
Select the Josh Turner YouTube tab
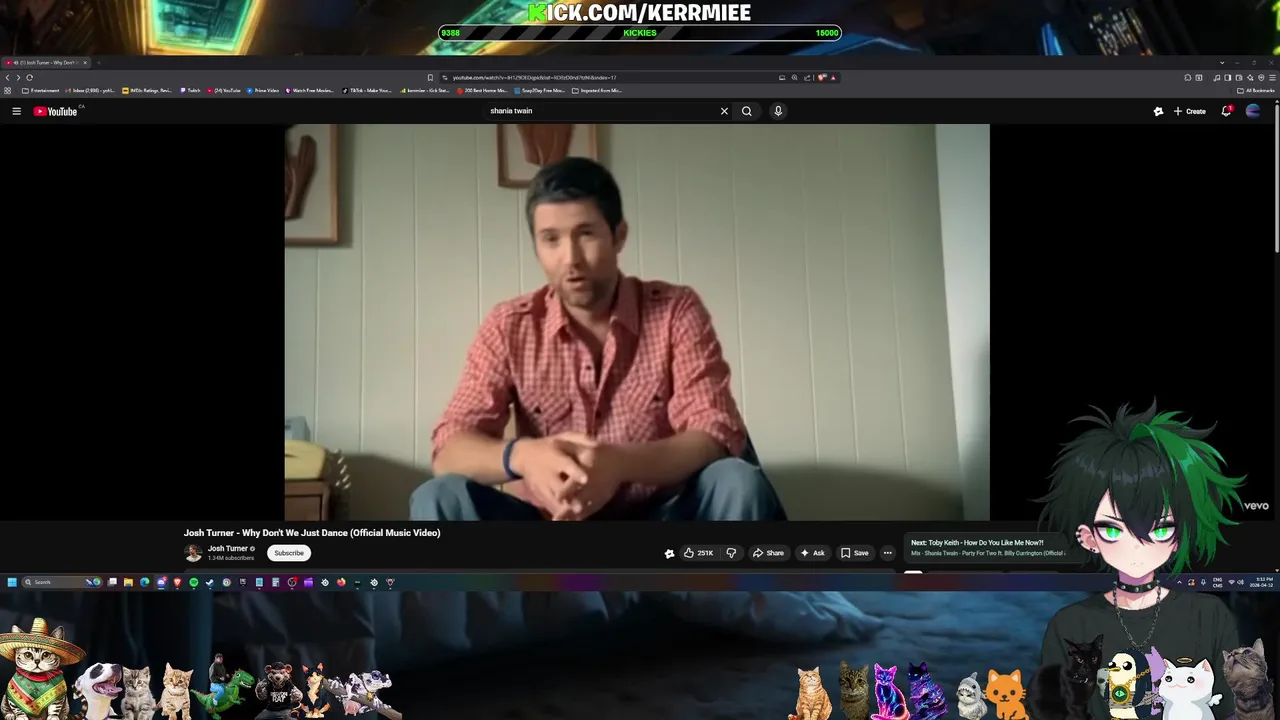point(44,62)
